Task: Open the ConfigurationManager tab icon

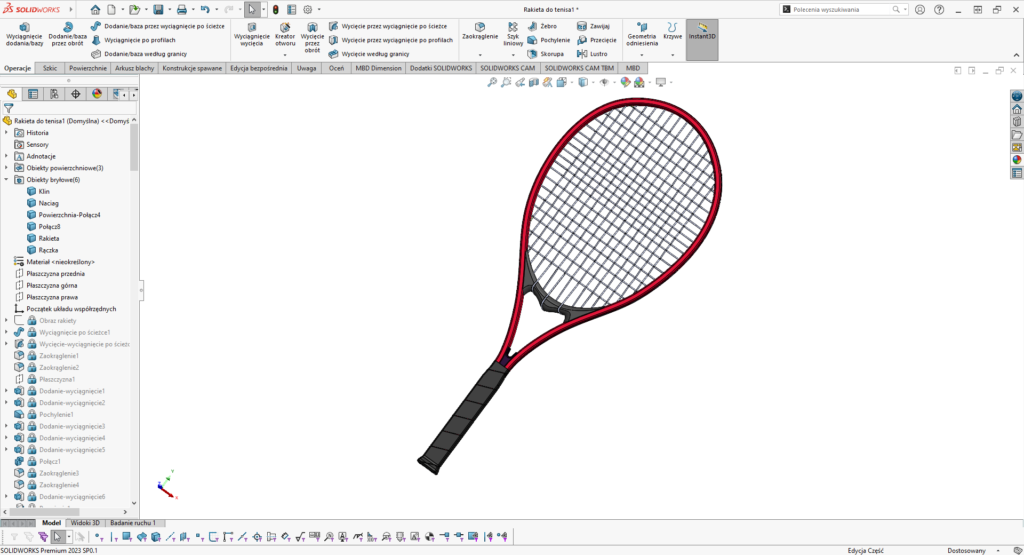Action: click(x=54, y=94)
